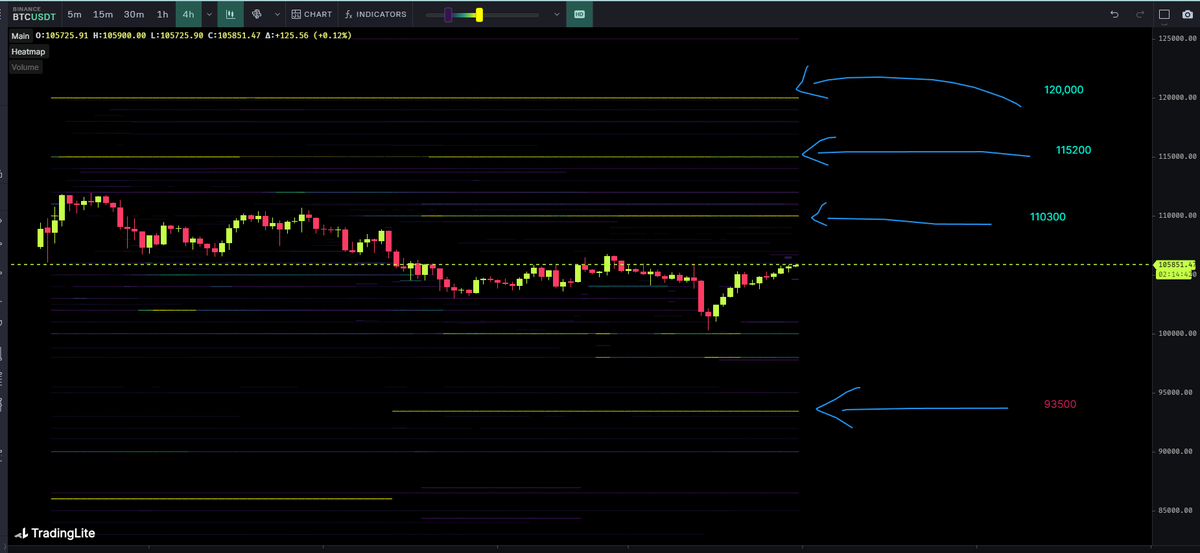Screen dimensions: 1200x553
Task: Redo the last chart action
Action: tap(1139, 14)
